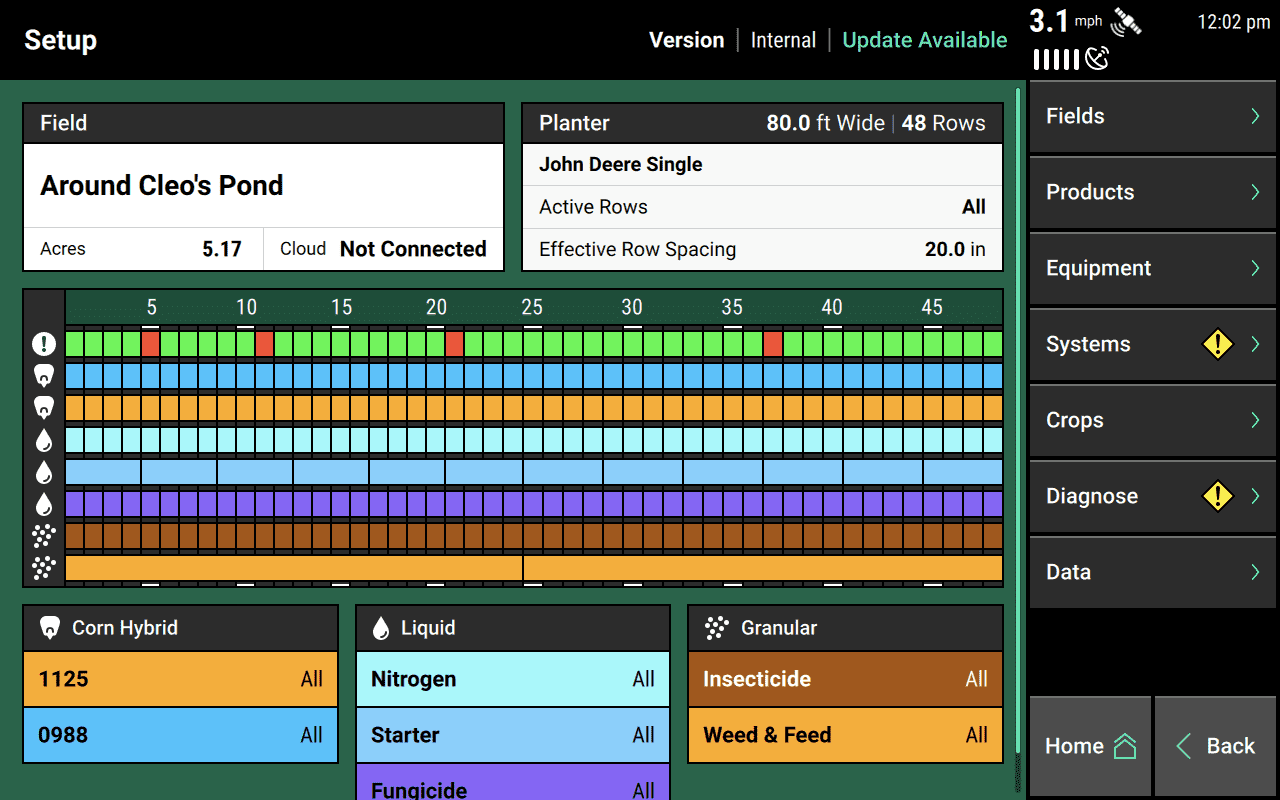Click the Home house icon
Screen dimensions: 1280x800
1125,746
